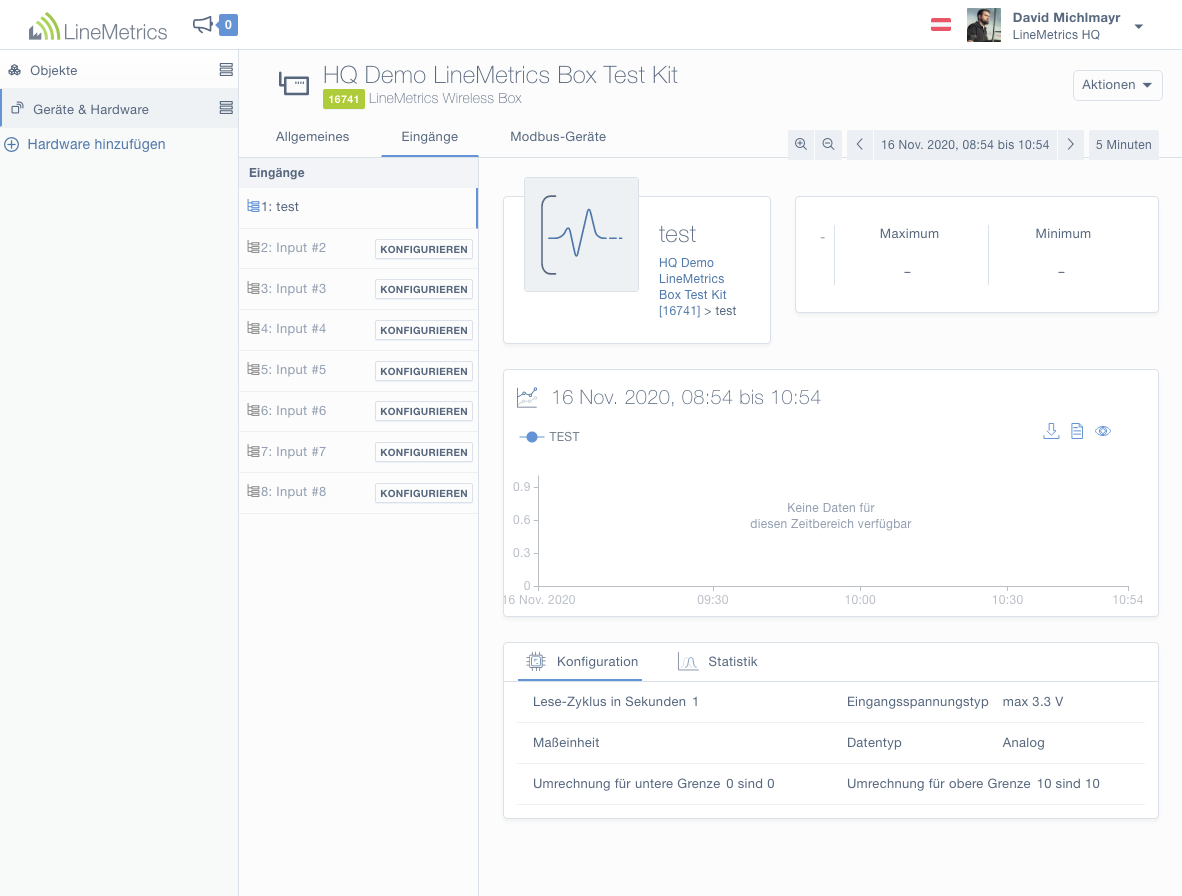This screenshot has height=896, width=1182.
Task: Go to the previous time range
Action: pyautogui.click(x=859, y=144)
